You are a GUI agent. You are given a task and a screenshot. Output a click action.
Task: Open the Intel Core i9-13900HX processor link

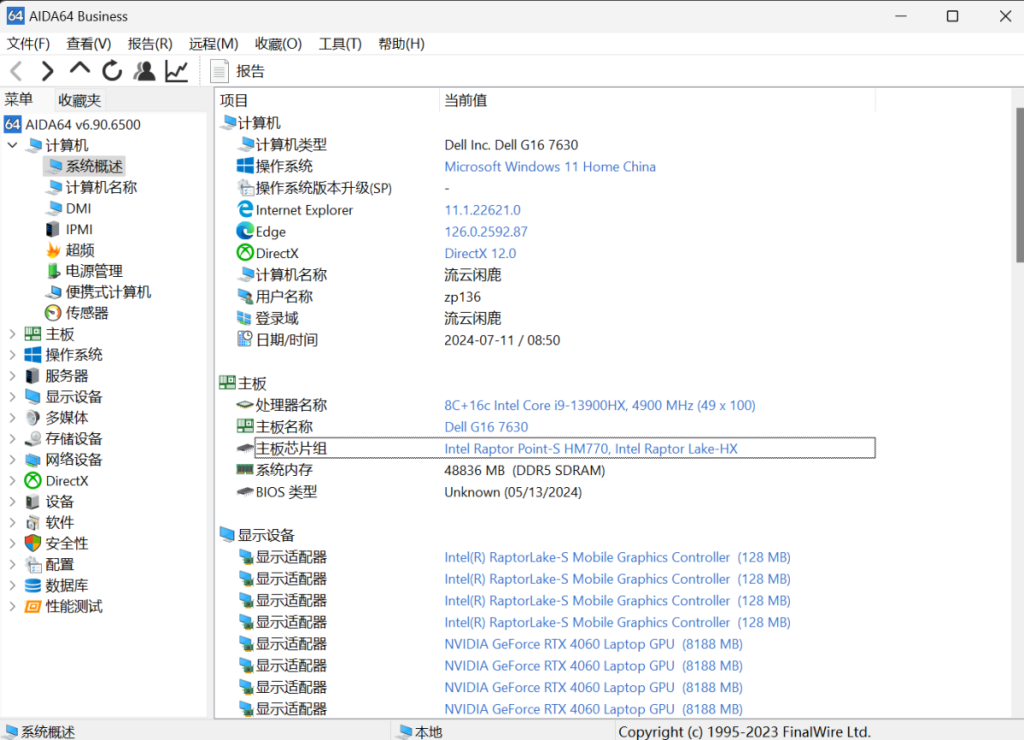pyautogui.click(x=600, y=405)
